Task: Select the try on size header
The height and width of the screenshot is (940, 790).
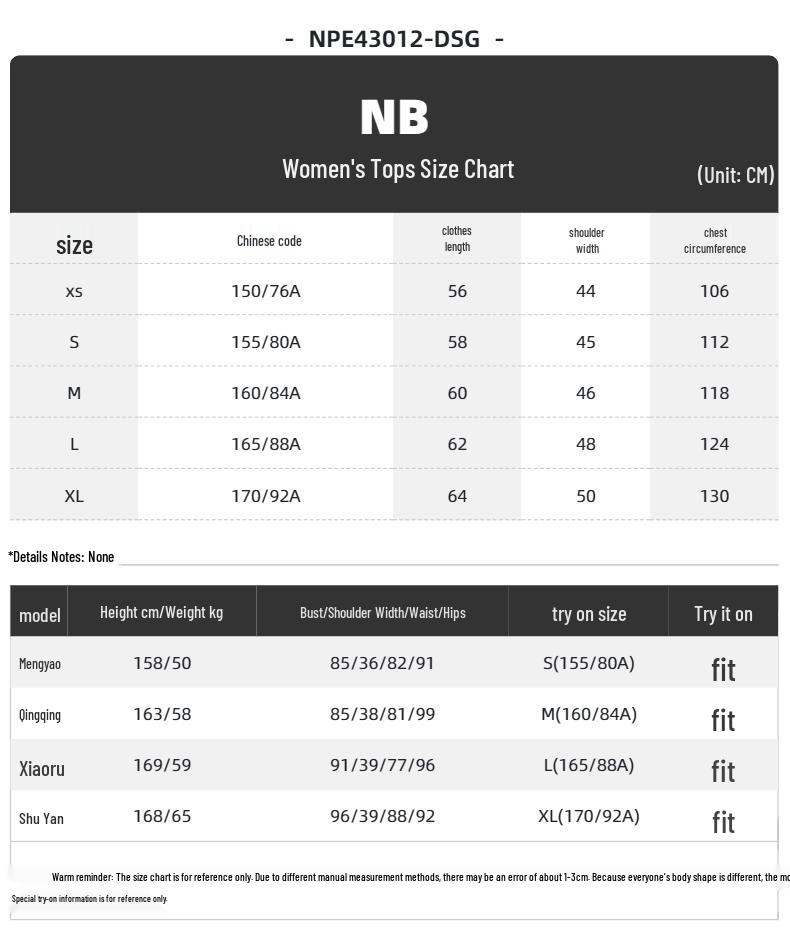Action: coord(589,614)
